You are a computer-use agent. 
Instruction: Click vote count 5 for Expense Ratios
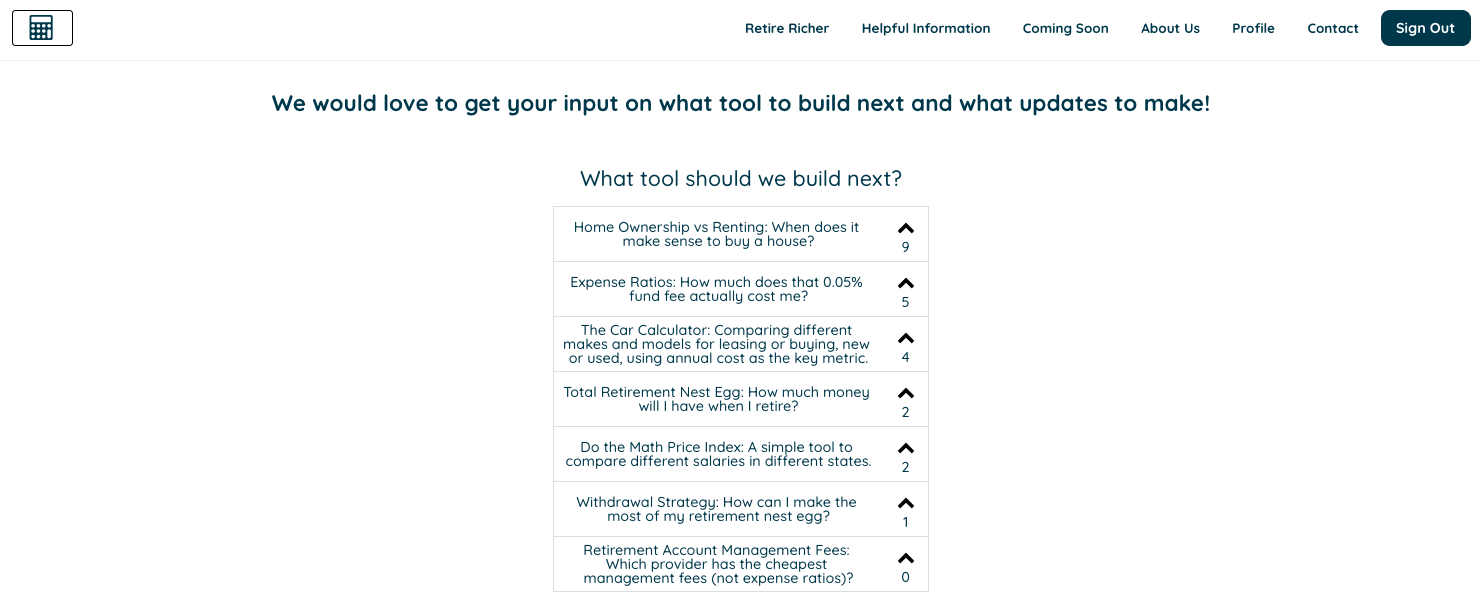coord(906,302)
